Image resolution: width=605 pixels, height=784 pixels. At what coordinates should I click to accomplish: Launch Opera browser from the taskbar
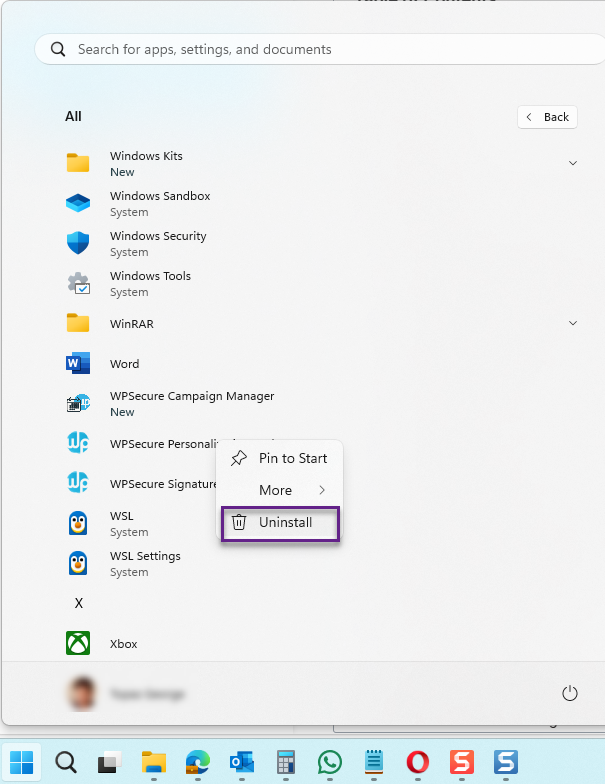point(418,762)
